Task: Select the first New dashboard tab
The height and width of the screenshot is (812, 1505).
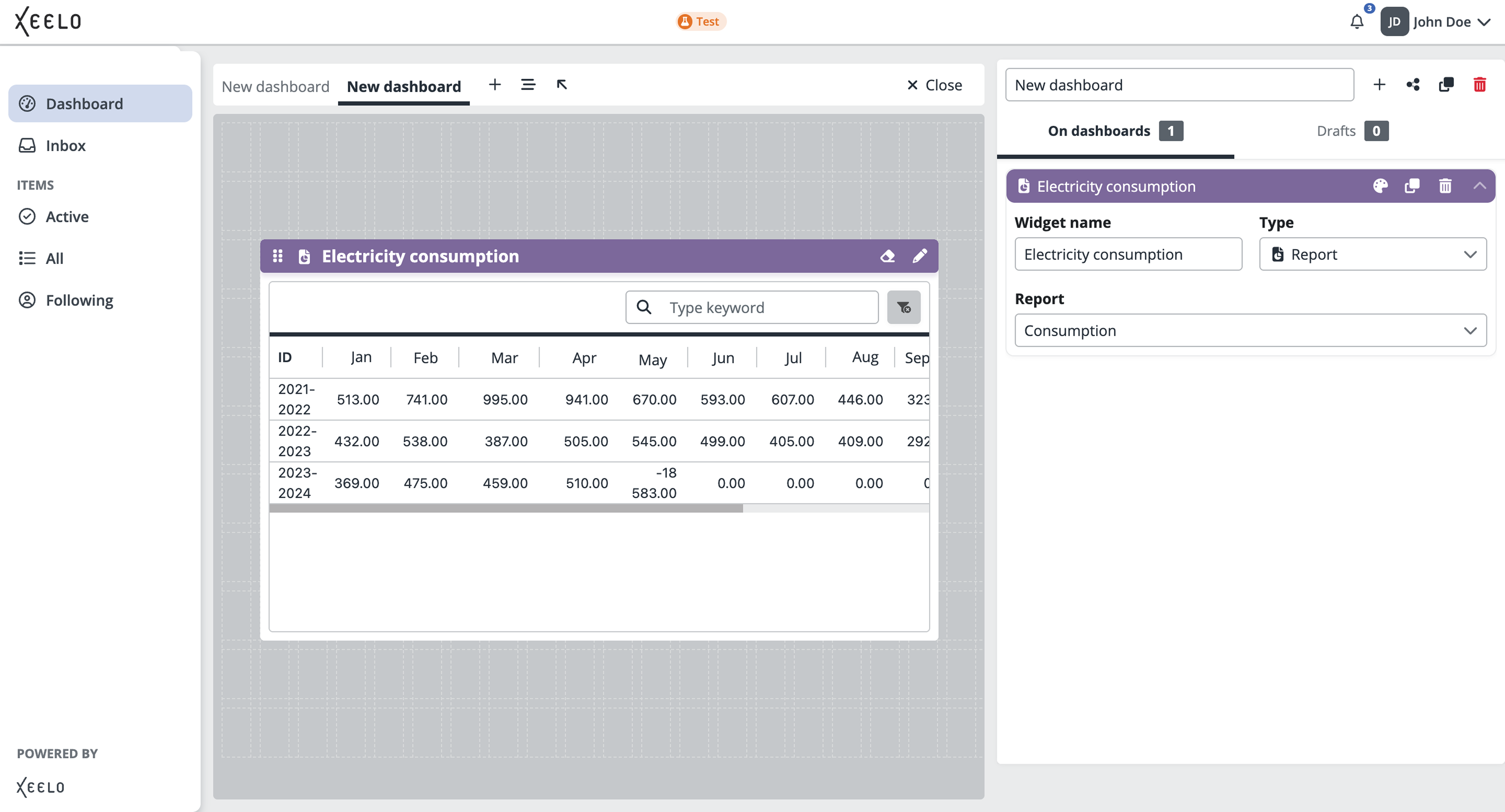Action: (x=275, y=86)
